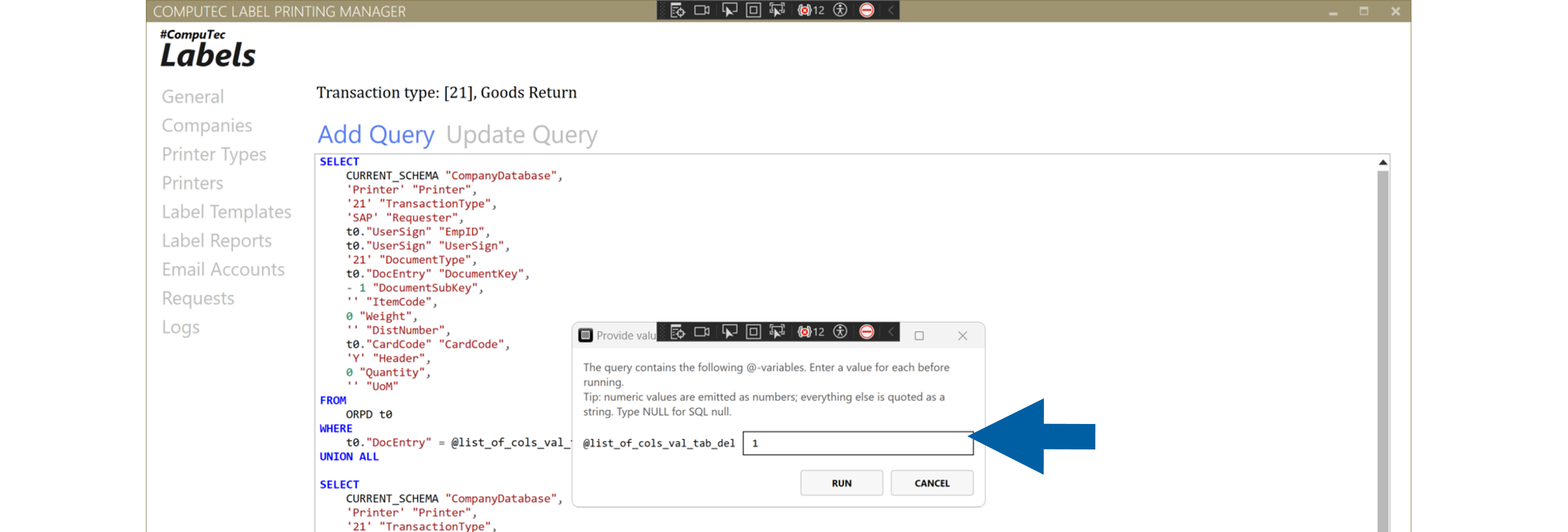Screen dimensions: 1568x532
Task: Toggle track focused element in main title bar toolbar
Action: [x=777, y=10]
